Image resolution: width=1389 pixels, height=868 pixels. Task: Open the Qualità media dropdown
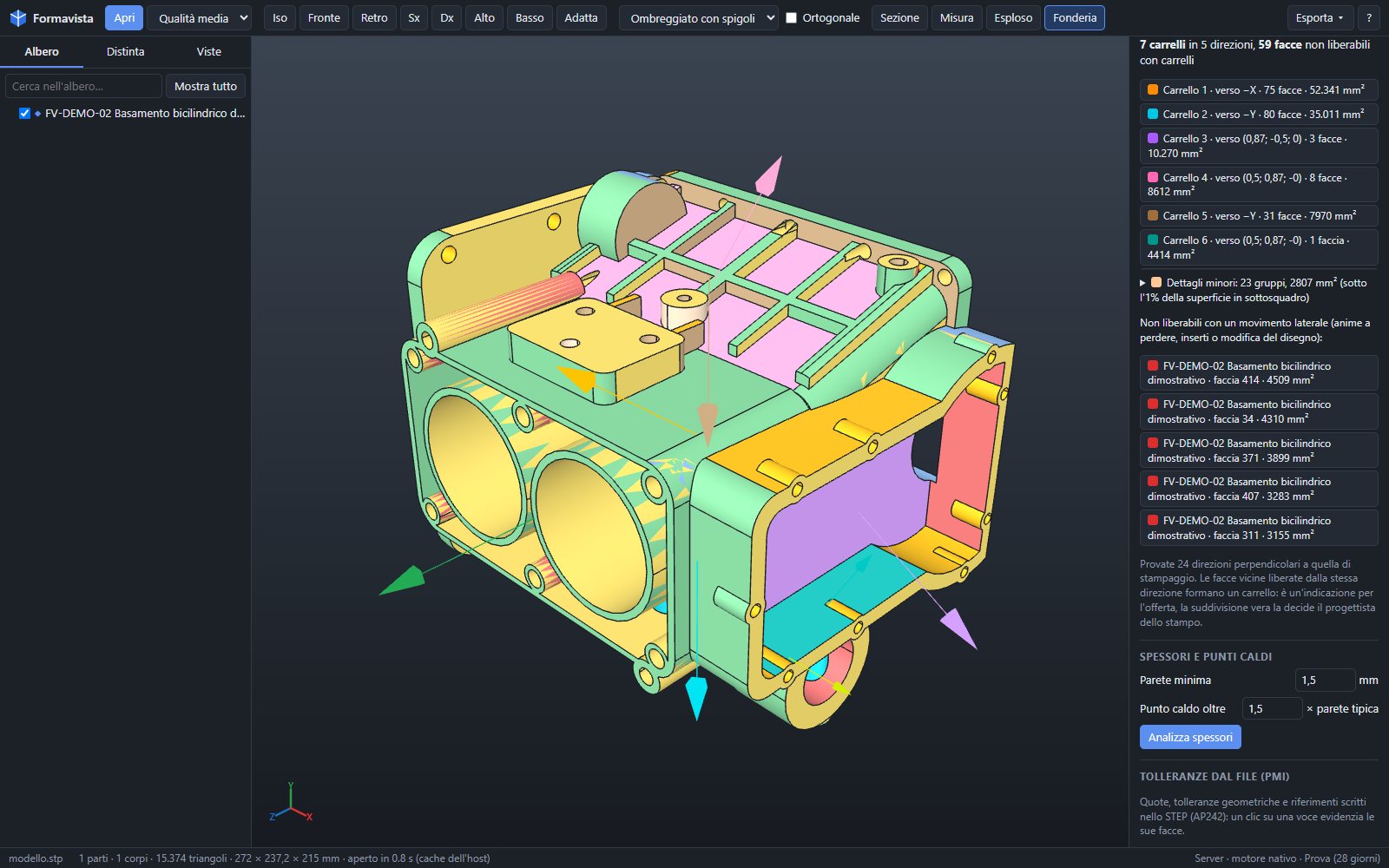tap(200, 18)
